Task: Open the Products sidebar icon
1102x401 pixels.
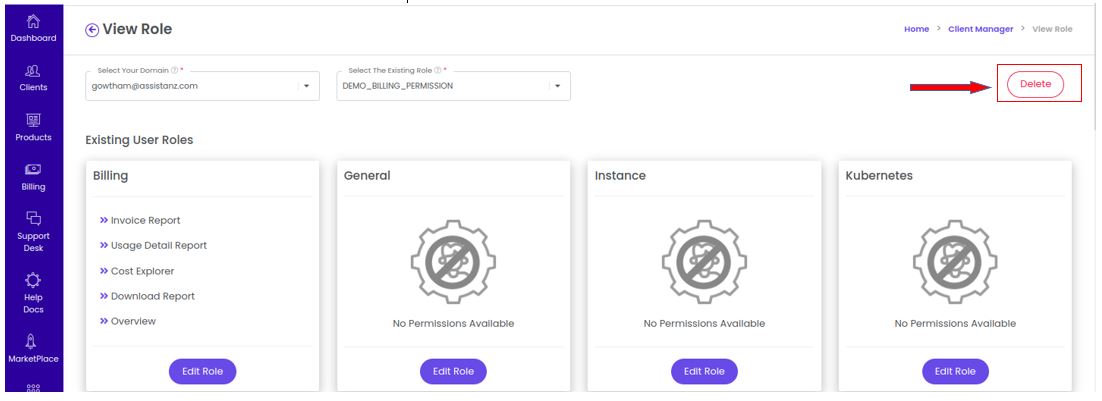Action: point(33,120)
